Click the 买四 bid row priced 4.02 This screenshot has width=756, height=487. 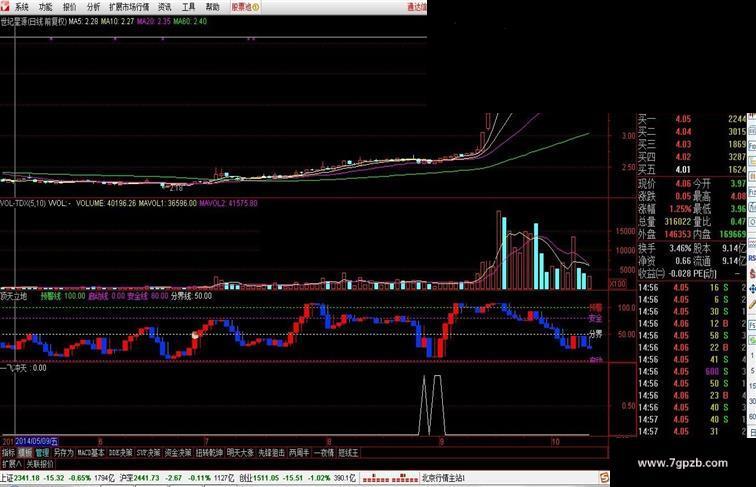[691, 157]
